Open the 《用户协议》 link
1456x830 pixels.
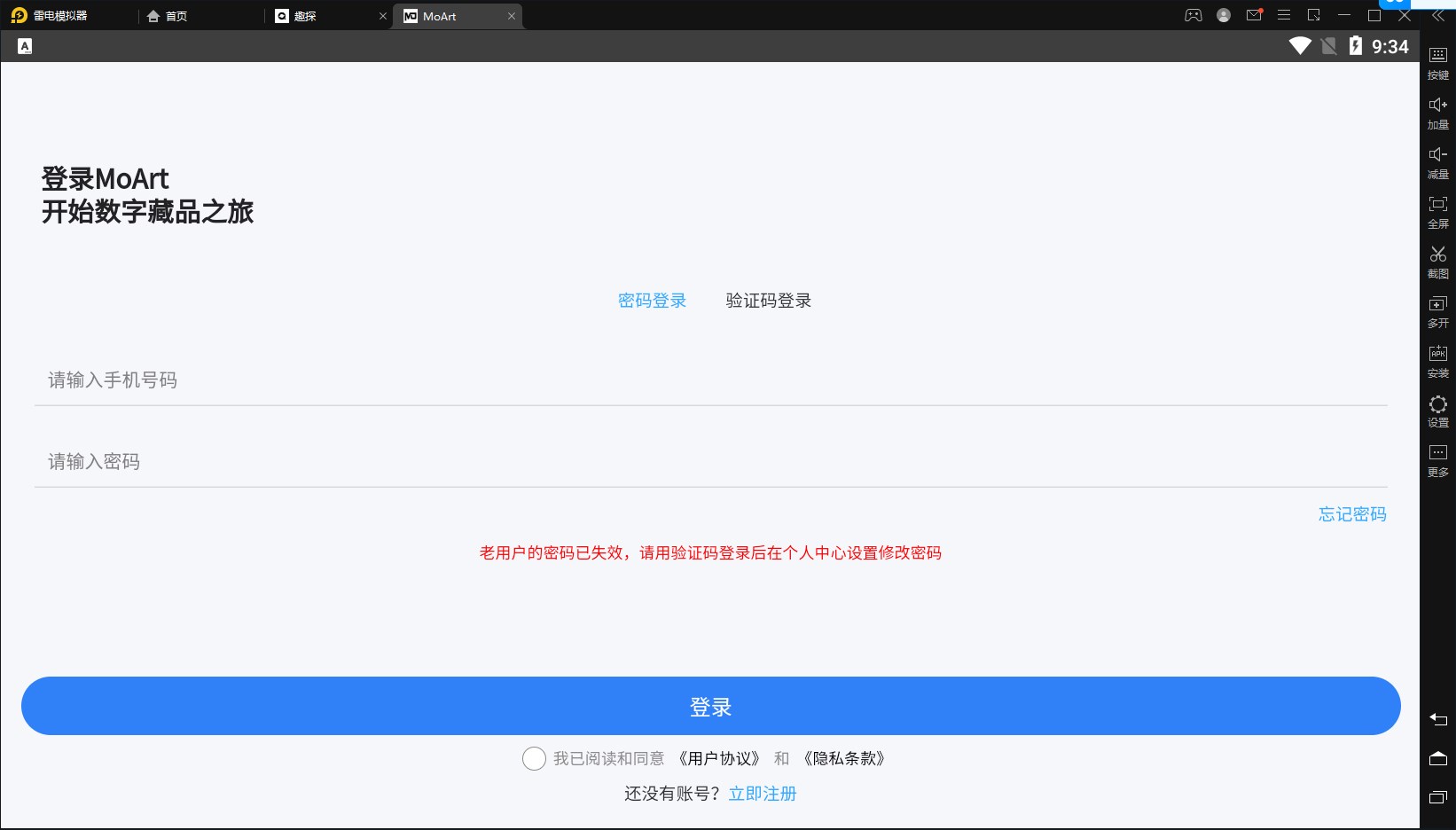pyautogui.click(x=719, y=759)
